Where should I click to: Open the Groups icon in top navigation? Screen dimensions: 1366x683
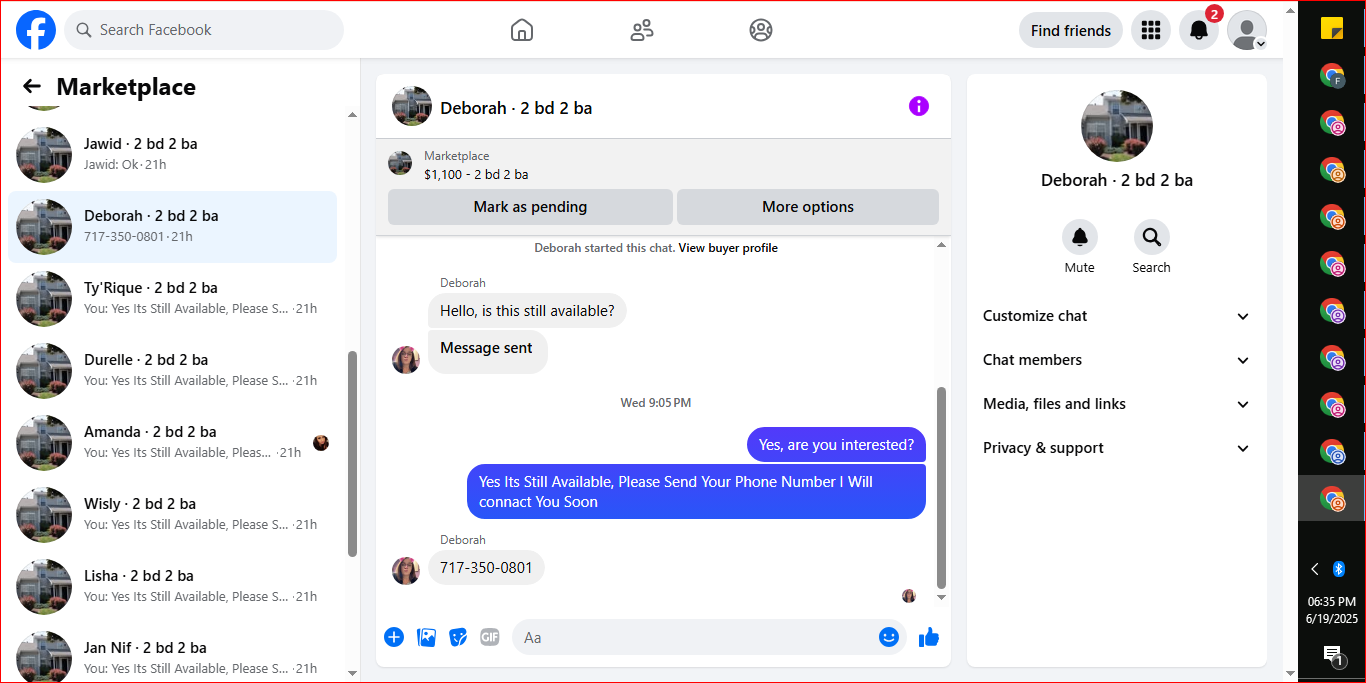[x=761, y=30]
